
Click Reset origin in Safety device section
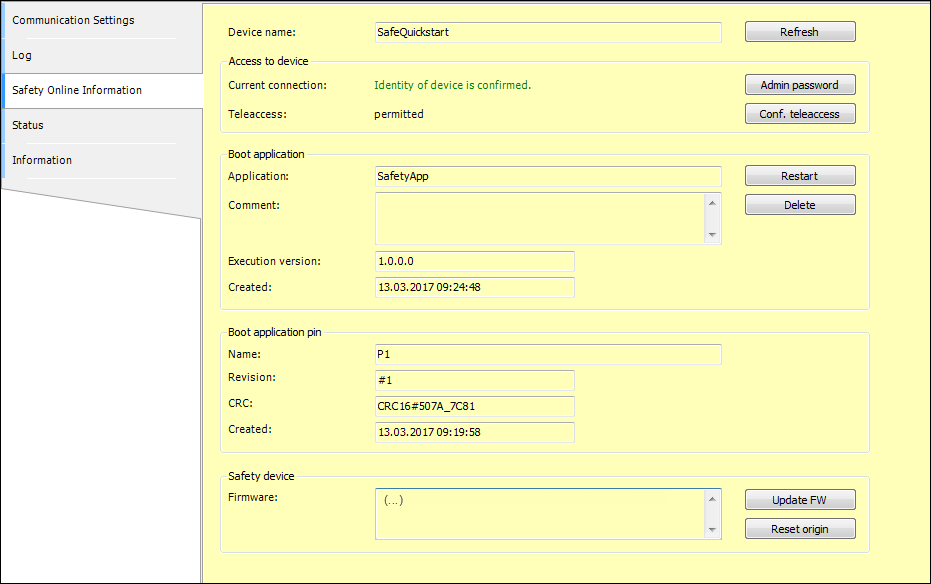click(799, 528)
